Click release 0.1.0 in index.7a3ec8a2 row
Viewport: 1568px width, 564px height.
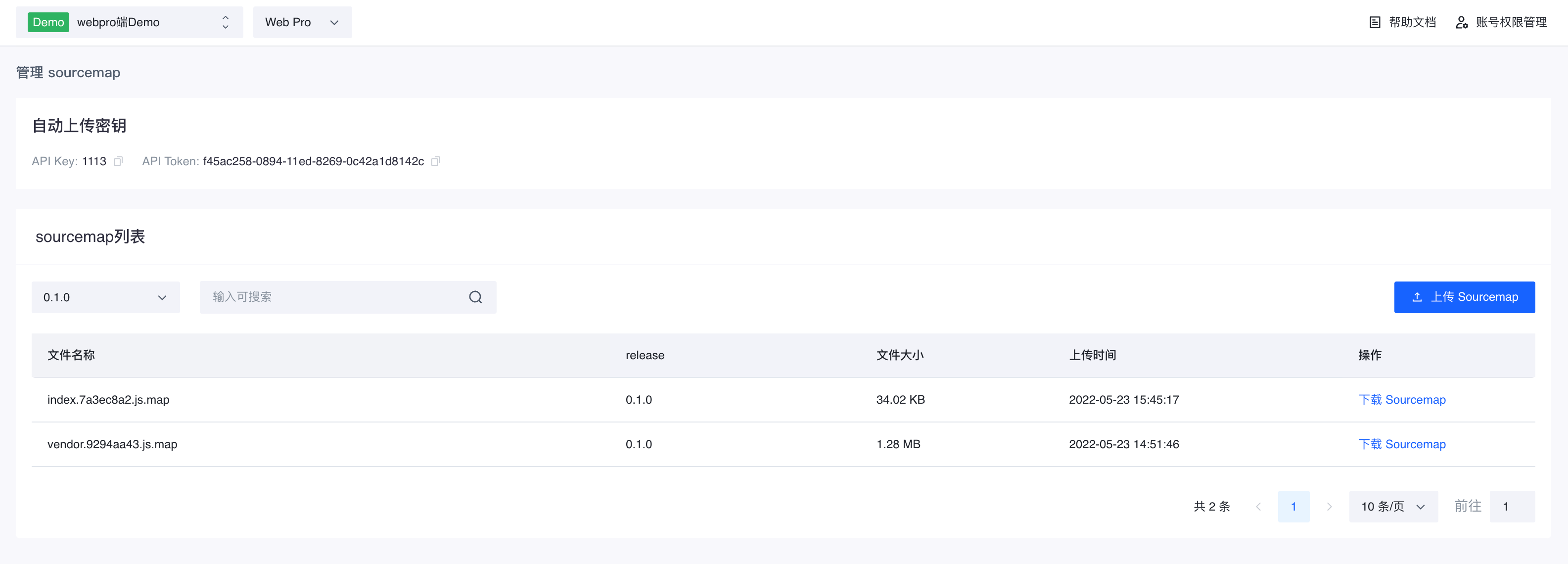639,400
